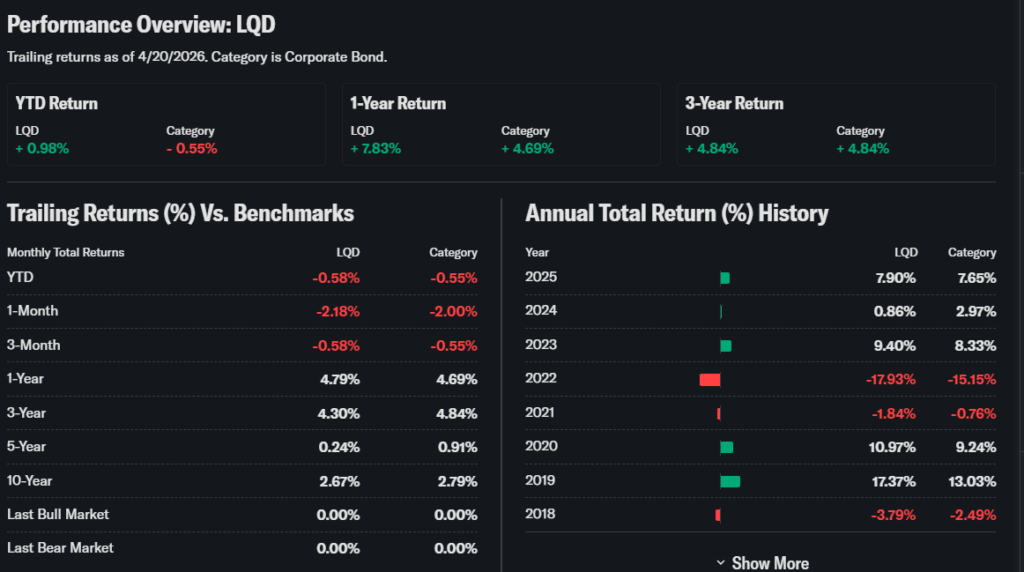The image size is (1024, 572).
Task: Click the 10-Year trailing return row label
Action: click(x=30, y=481)
